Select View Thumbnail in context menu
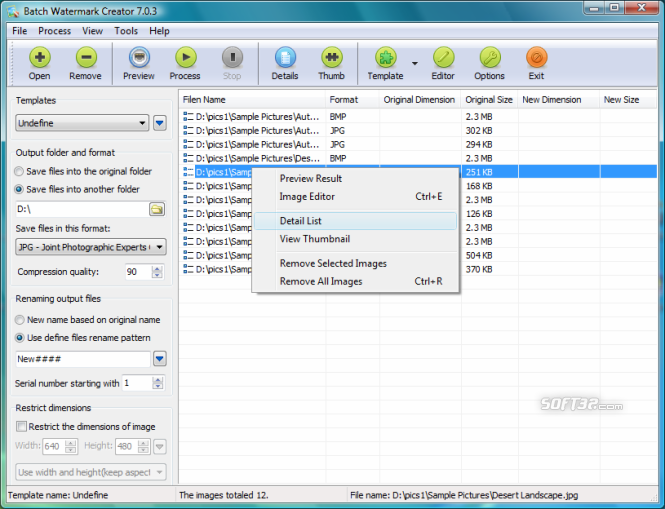Viewport: 665px width, 509px height. [355, 239]
